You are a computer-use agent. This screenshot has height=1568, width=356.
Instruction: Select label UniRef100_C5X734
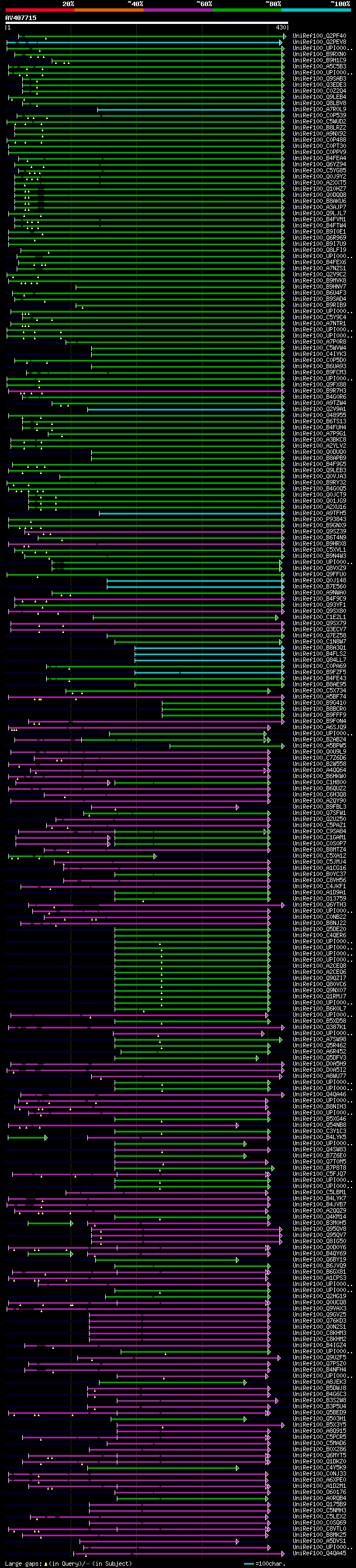pyautogui.click(x=319, y=691)
